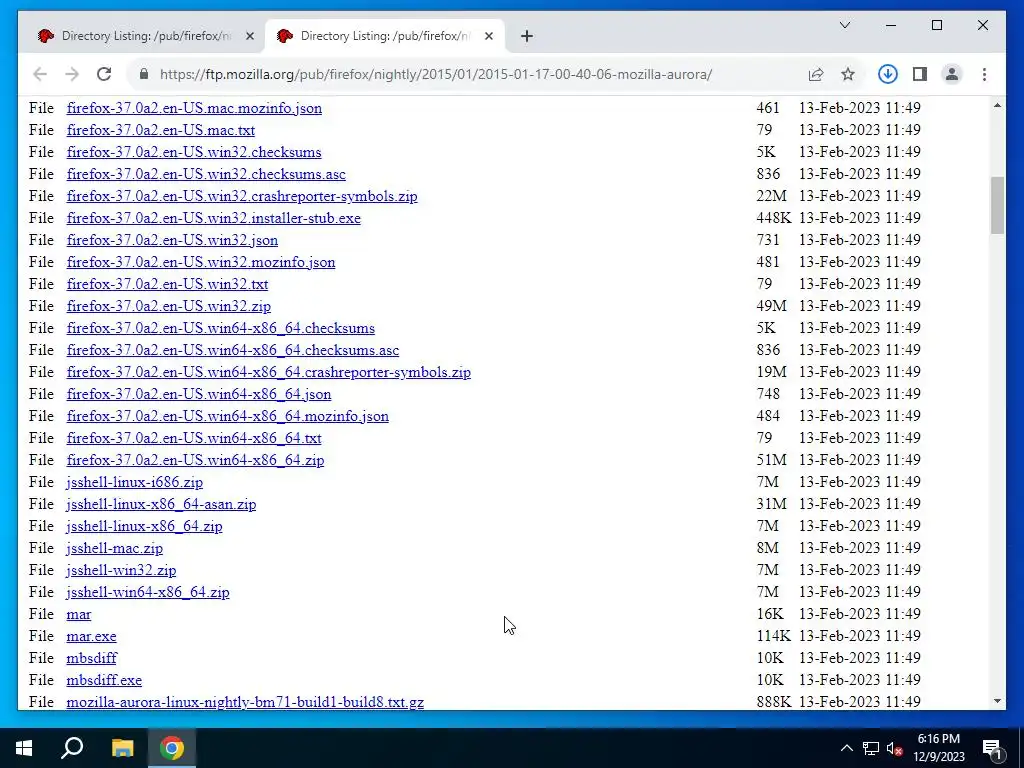Open the network tray icon
1024x768 pixels.
(x=871, y=748)
